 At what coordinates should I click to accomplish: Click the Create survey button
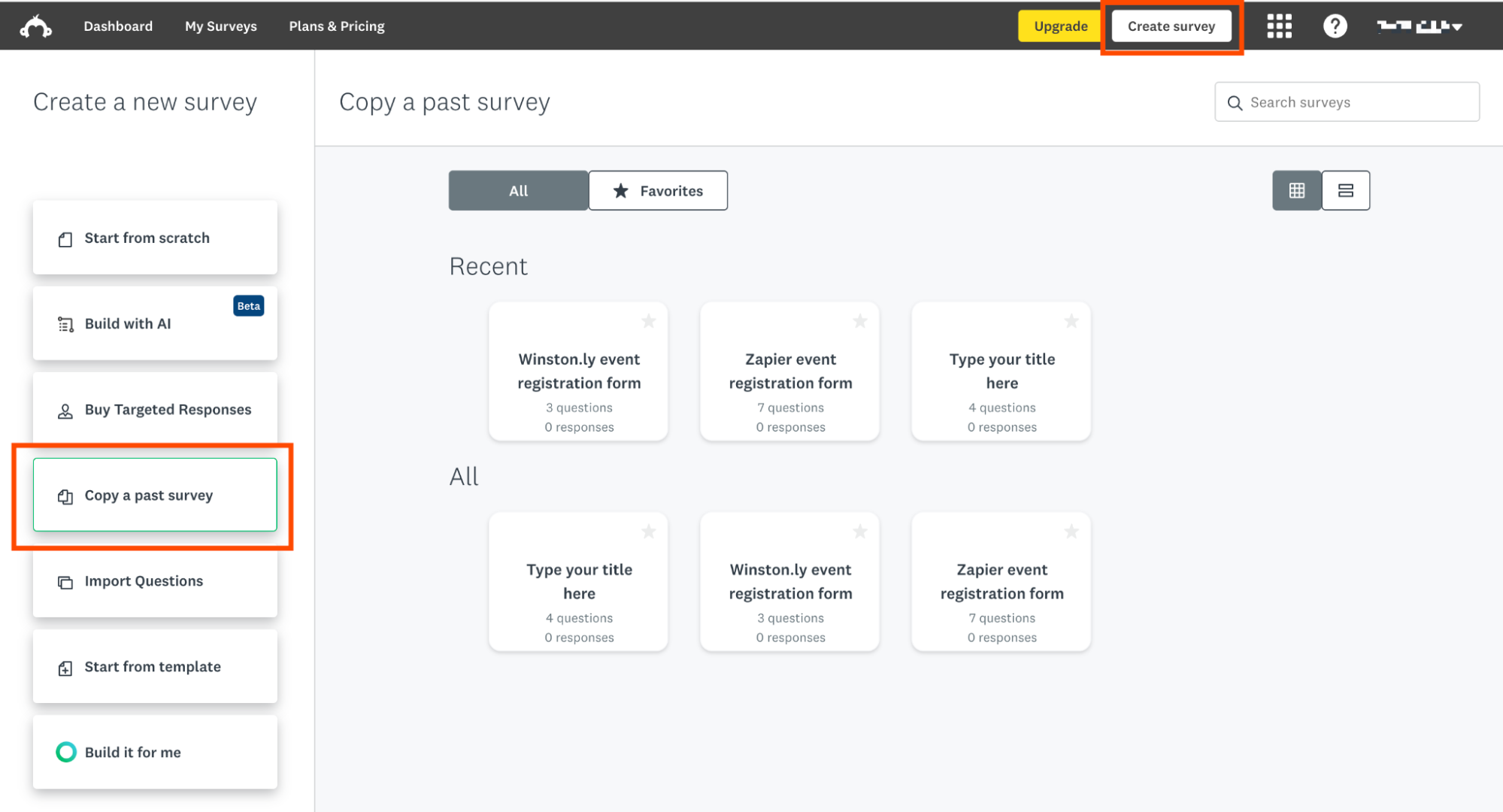coord(1171,26)
